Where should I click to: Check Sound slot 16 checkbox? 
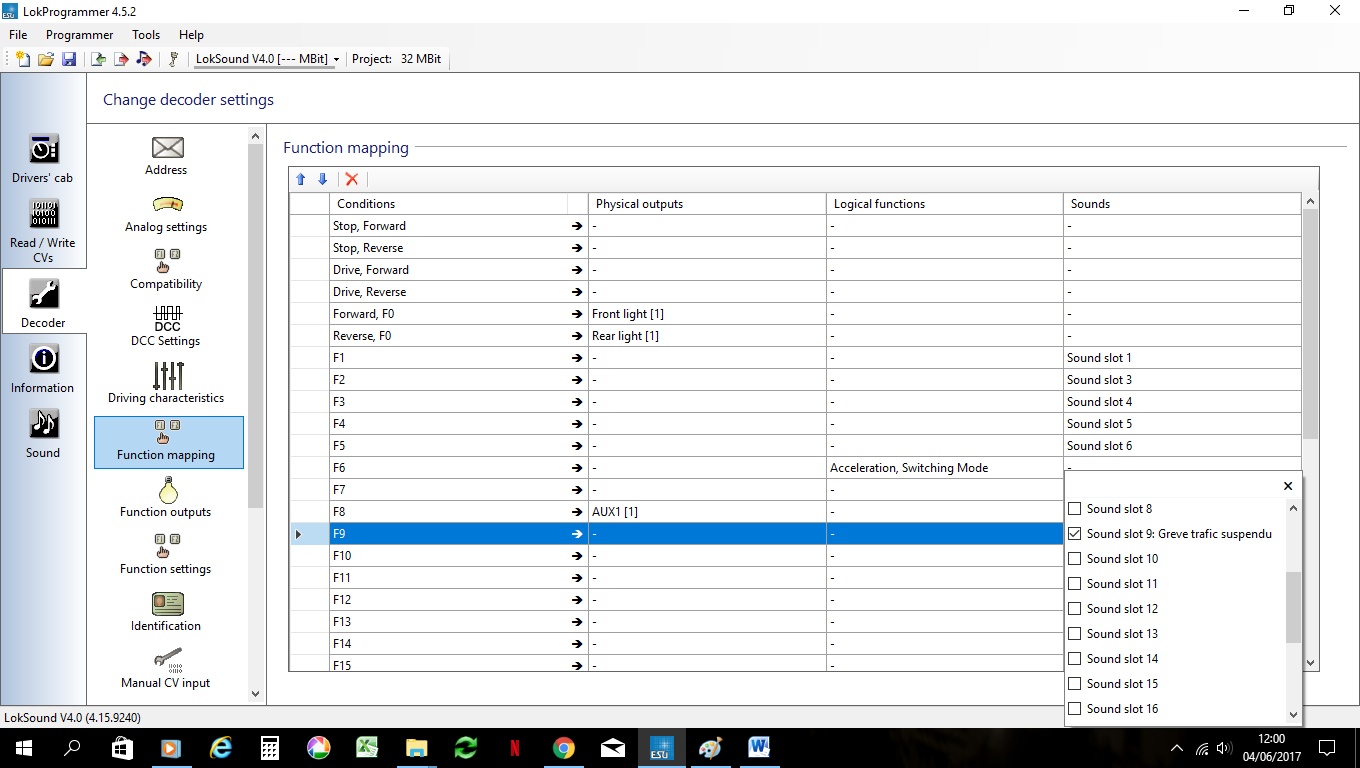coord(1075,709)
